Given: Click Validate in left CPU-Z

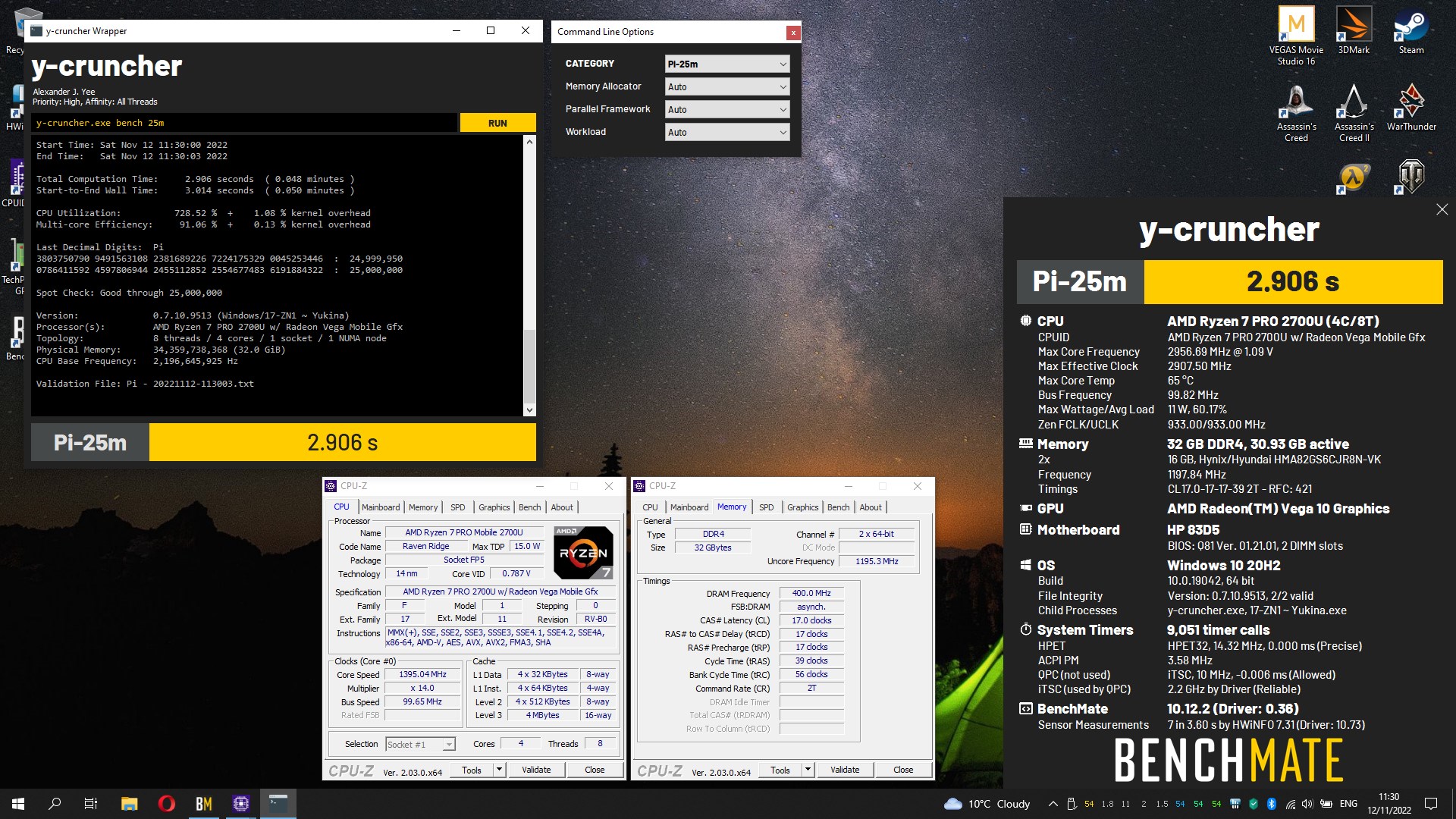Looking at the screenshot, I should (x=536, y=770).
